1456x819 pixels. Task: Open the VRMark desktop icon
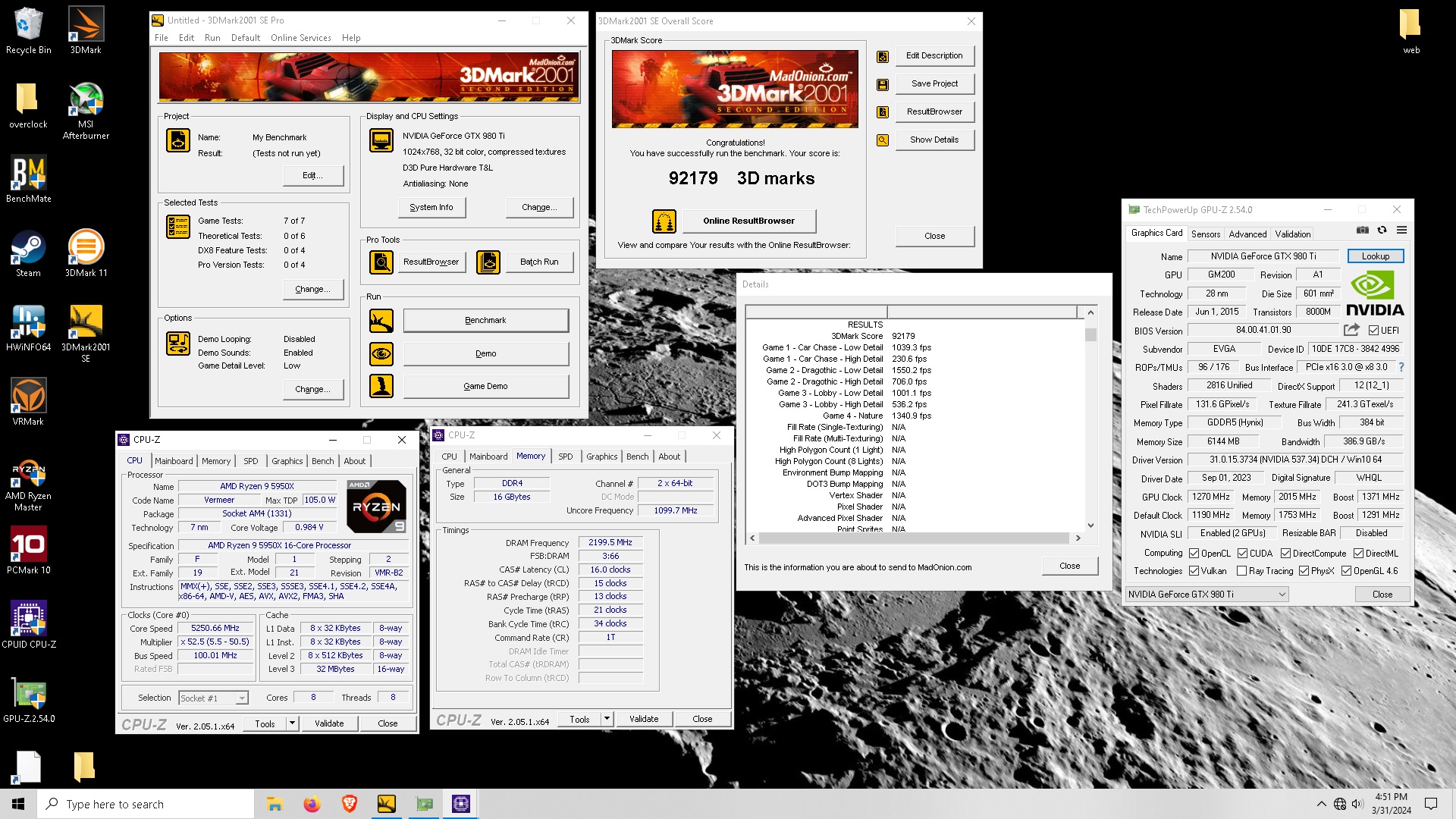pos(28,402)
